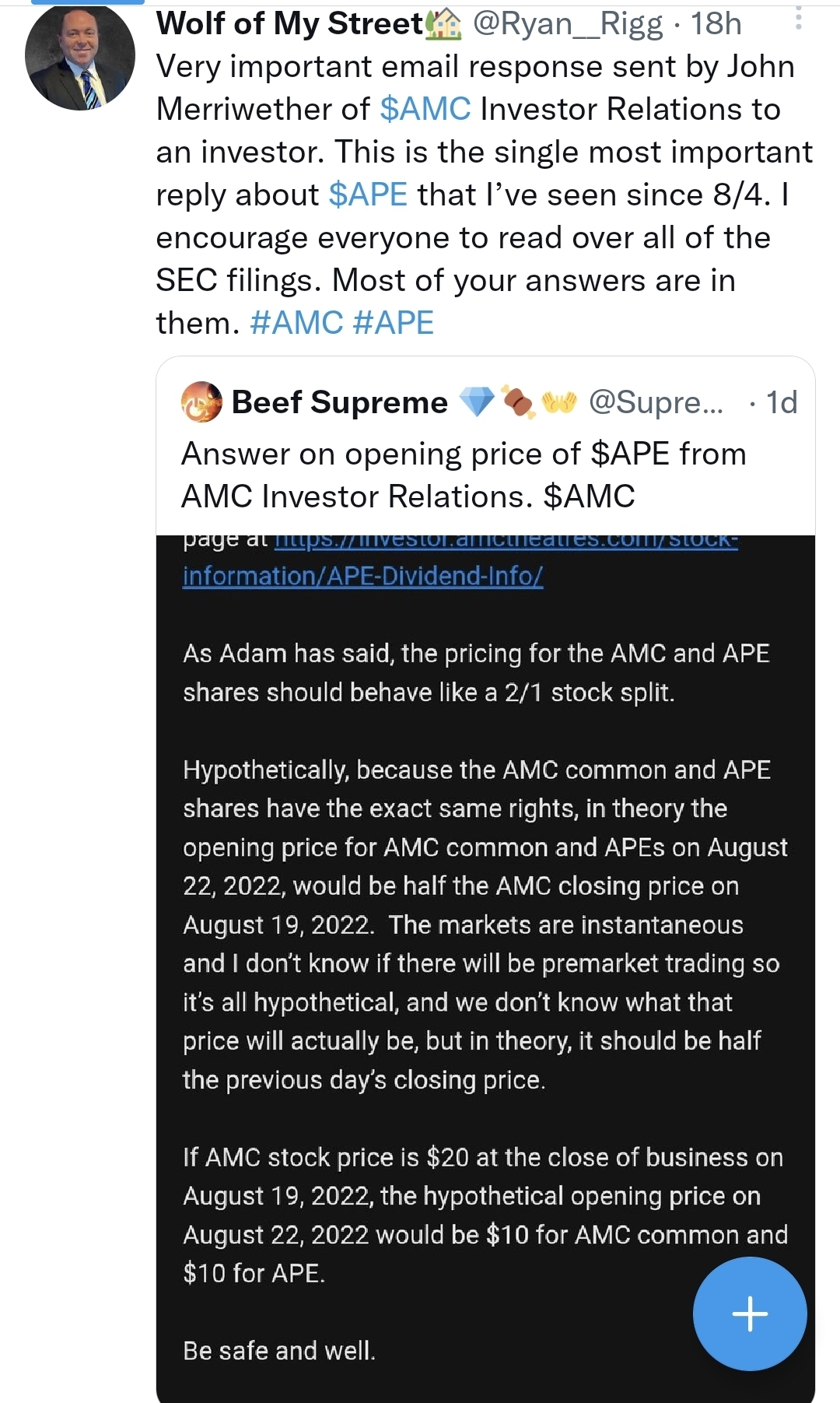The width and height of the screenshot is (840, 1403).
Task: Tap the blue compose tweet button
Action: click(x=750, y=1314)
